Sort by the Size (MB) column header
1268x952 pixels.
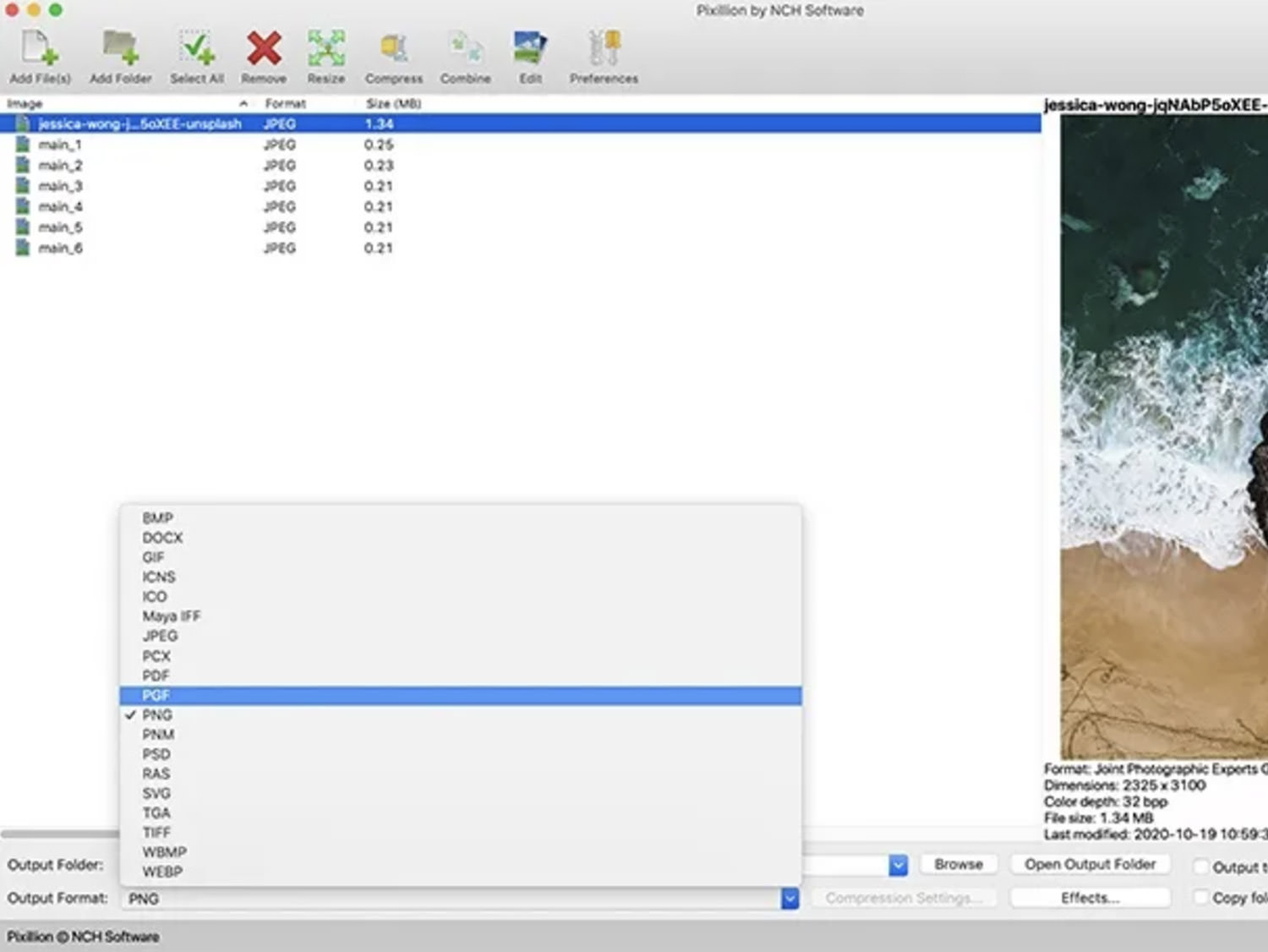[x=393, y=103]
